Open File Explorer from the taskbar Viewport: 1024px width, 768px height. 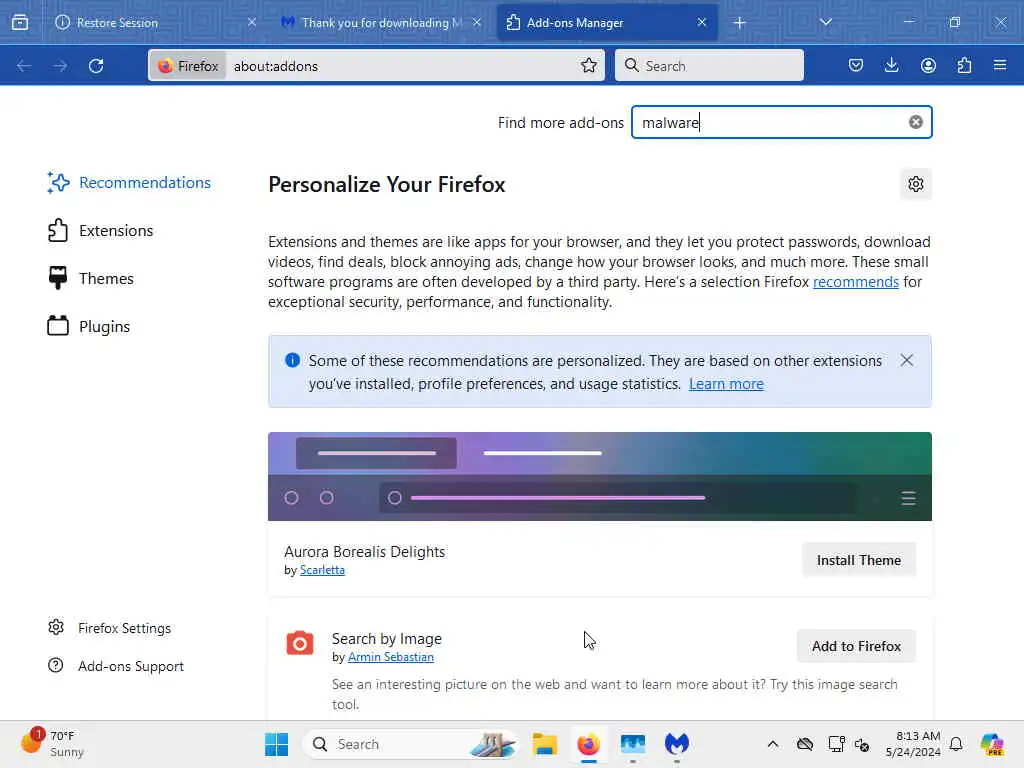click(x=544, y=744)
